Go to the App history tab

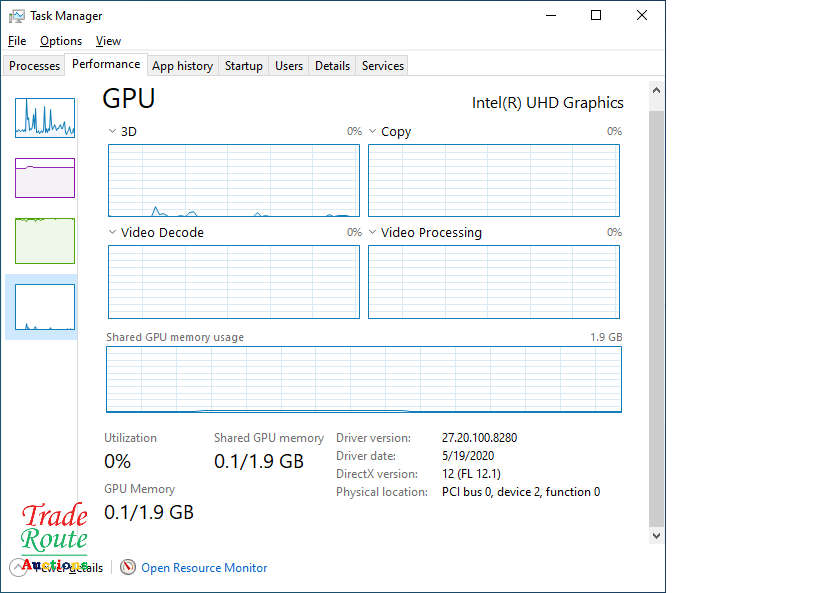[182, 66]
